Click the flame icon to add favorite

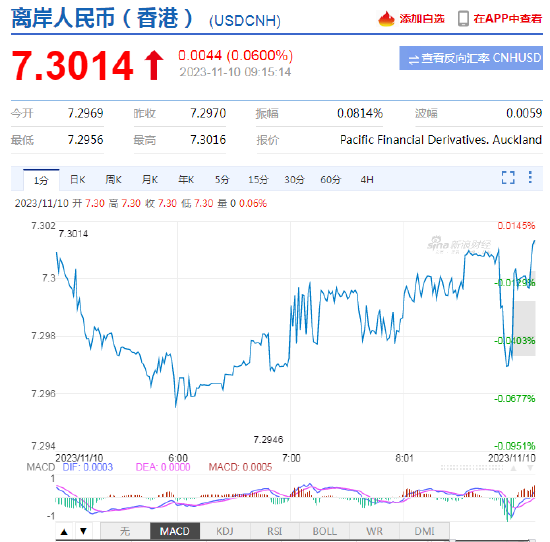pyautogui.click(x=386, y=19)
